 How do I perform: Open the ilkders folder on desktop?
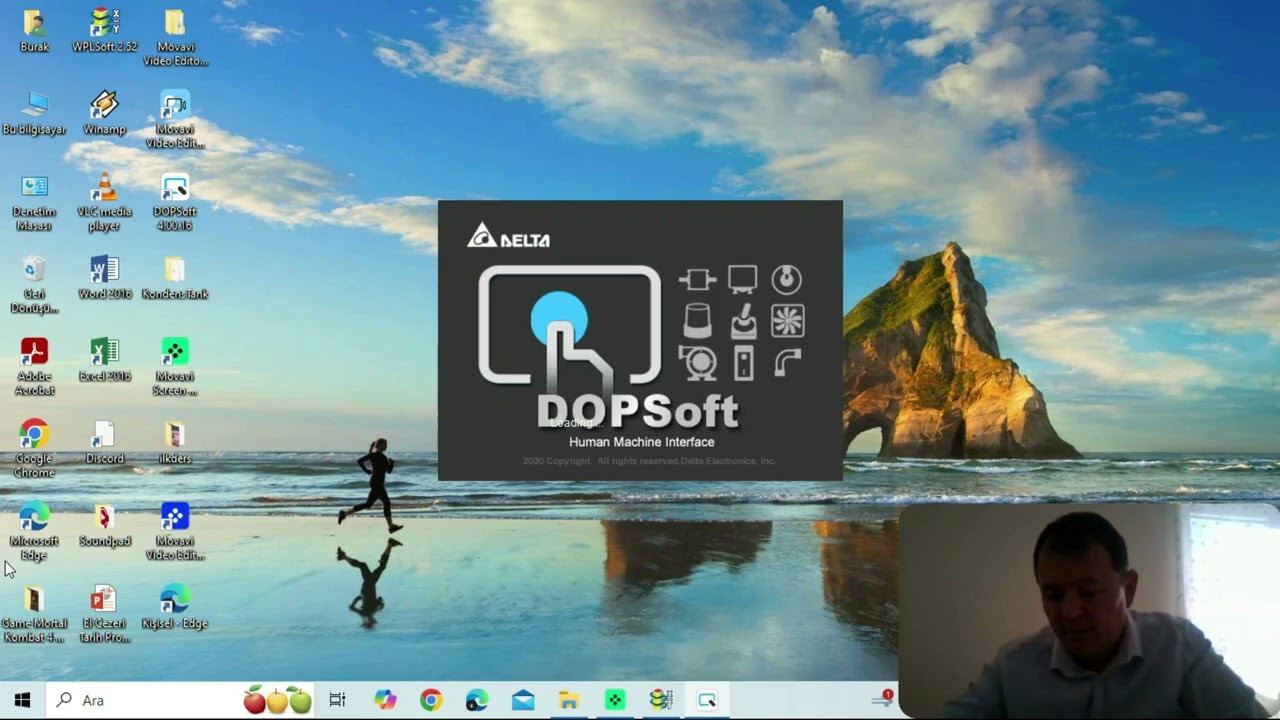pyautogui.click(x=175, y=442)
